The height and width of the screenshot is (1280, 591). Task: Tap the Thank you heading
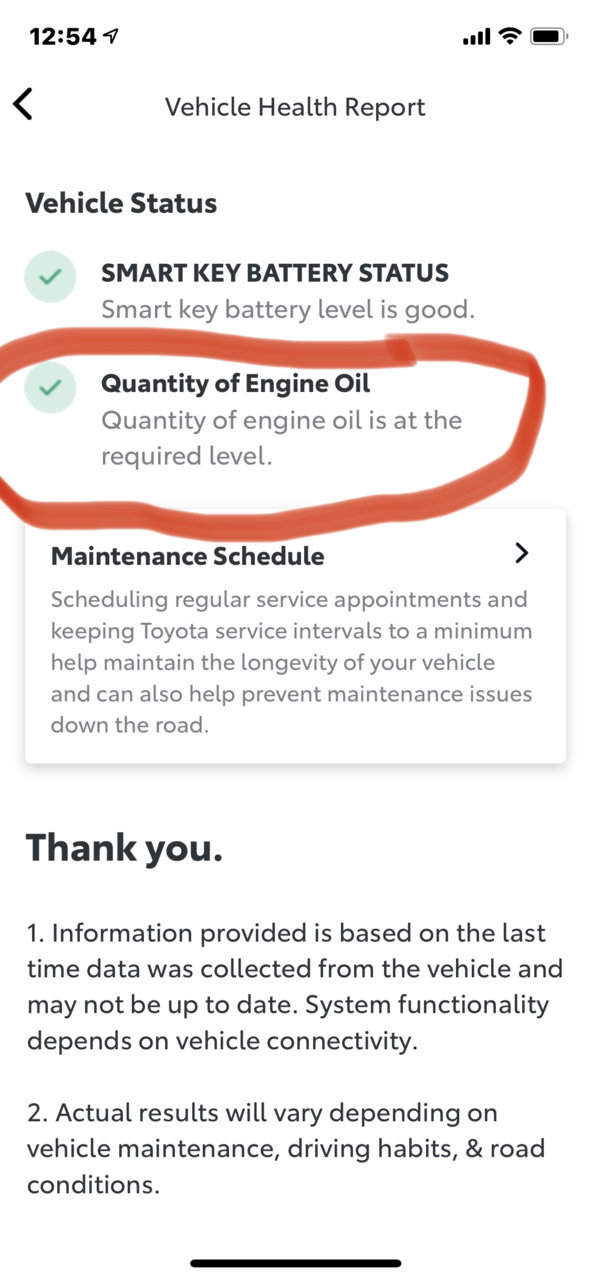(124, 848)
